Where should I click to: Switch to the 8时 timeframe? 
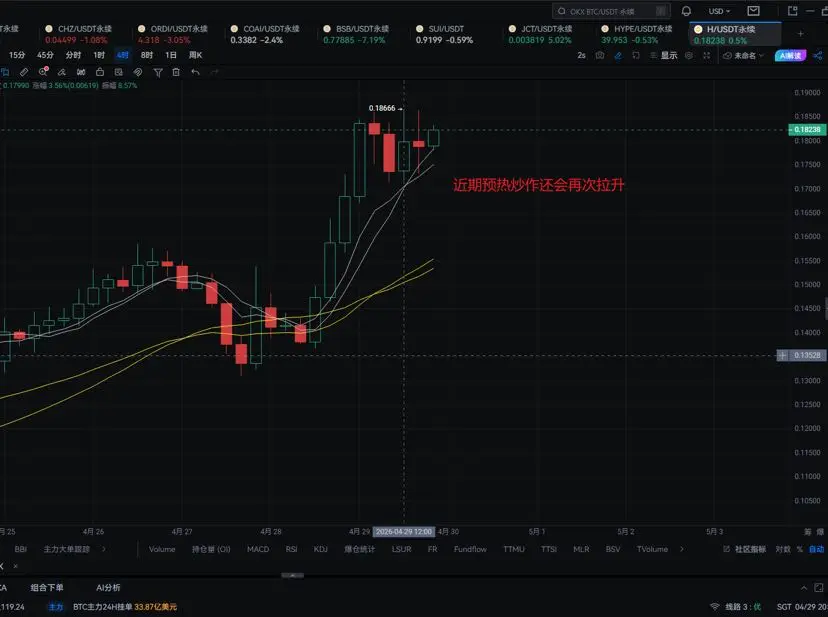(147, 55)
